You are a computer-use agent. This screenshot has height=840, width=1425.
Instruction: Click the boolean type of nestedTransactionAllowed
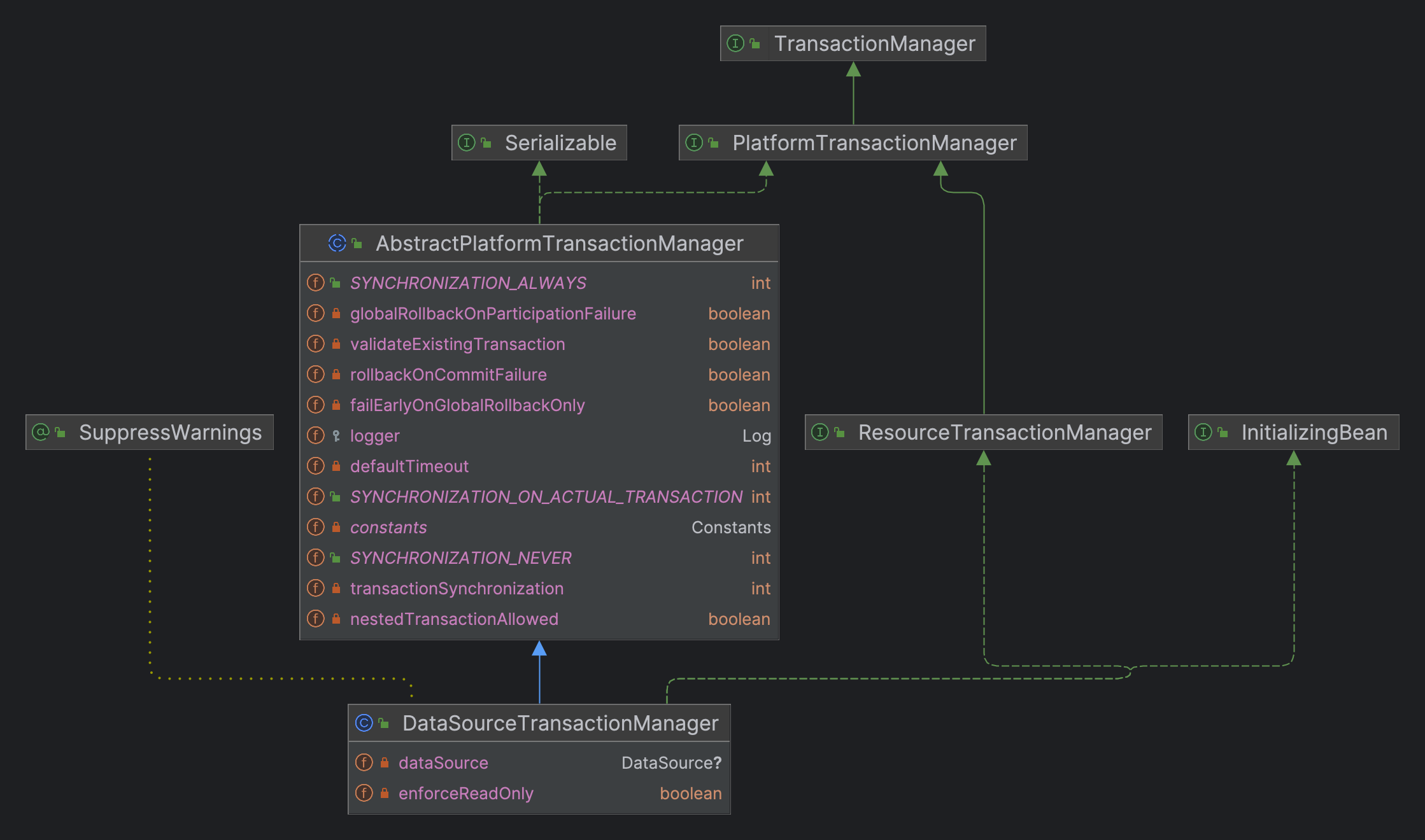739,619
